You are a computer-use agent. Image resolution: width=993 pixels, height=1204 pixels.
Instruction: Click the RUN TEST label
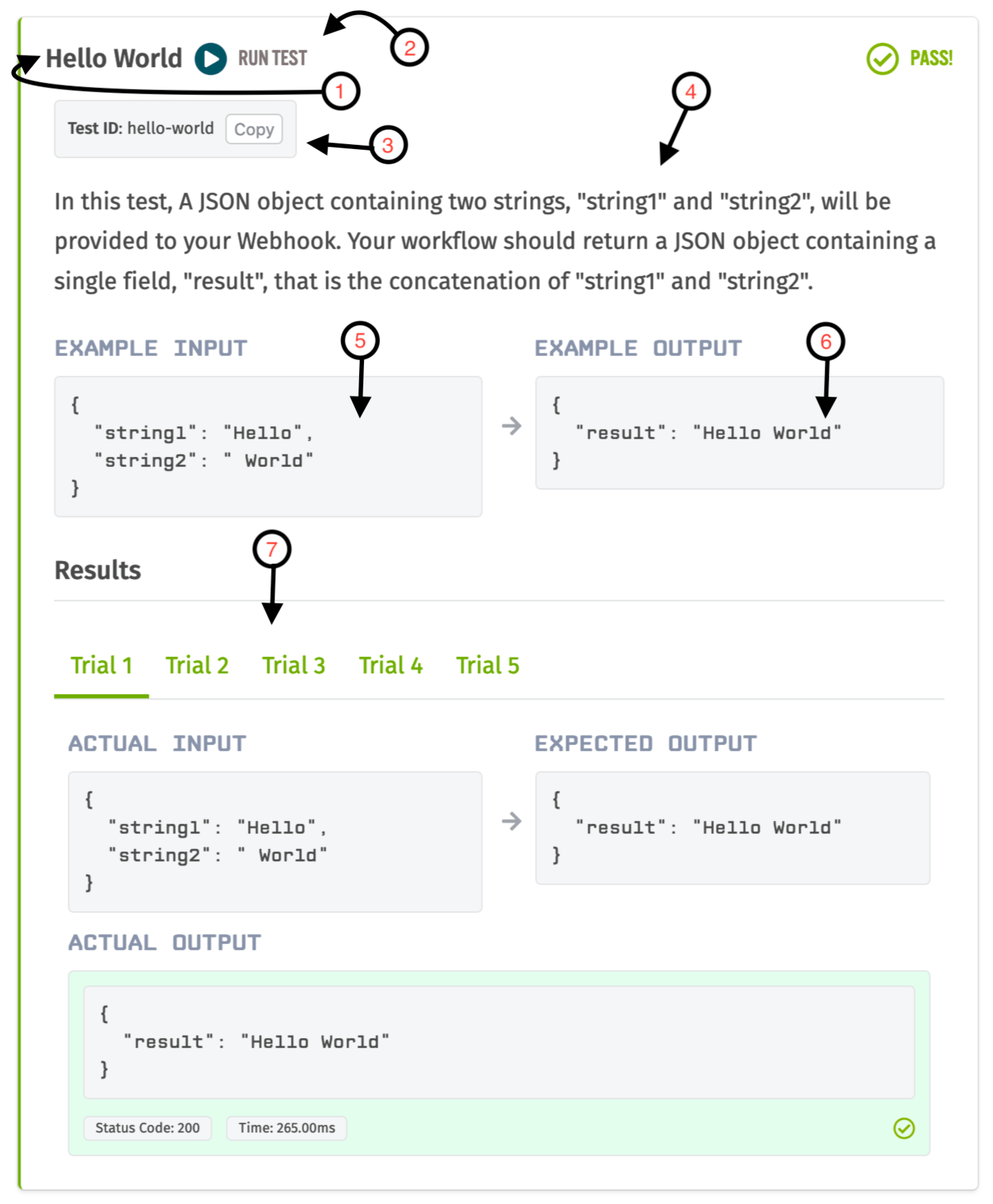click(x=273, y=58)
